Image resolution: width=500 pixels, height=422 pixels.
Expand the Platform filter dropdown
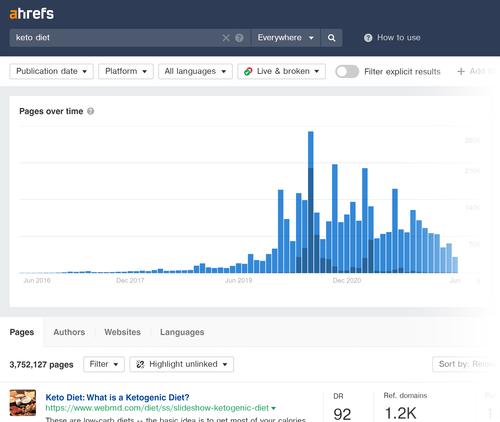pyautogui.click(x=126, y=71)
